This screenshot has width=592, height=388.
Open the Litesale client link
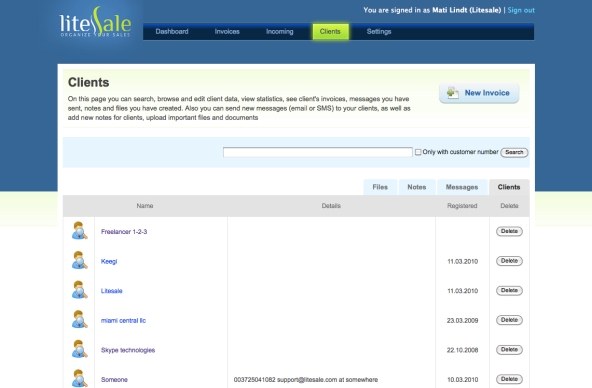point(112,291)
